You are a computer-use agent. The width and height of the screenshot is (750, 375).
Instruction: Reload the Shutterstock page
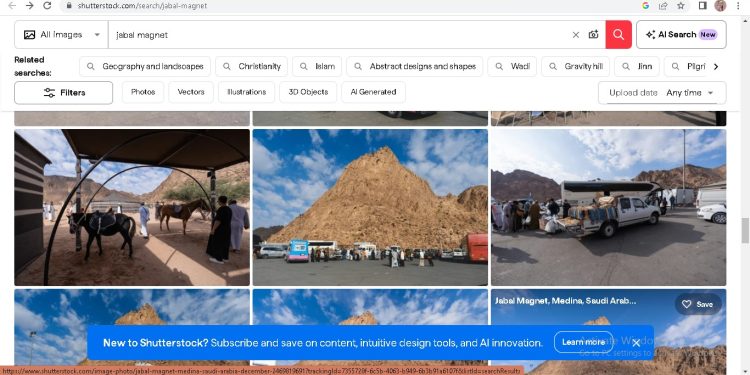47,6
